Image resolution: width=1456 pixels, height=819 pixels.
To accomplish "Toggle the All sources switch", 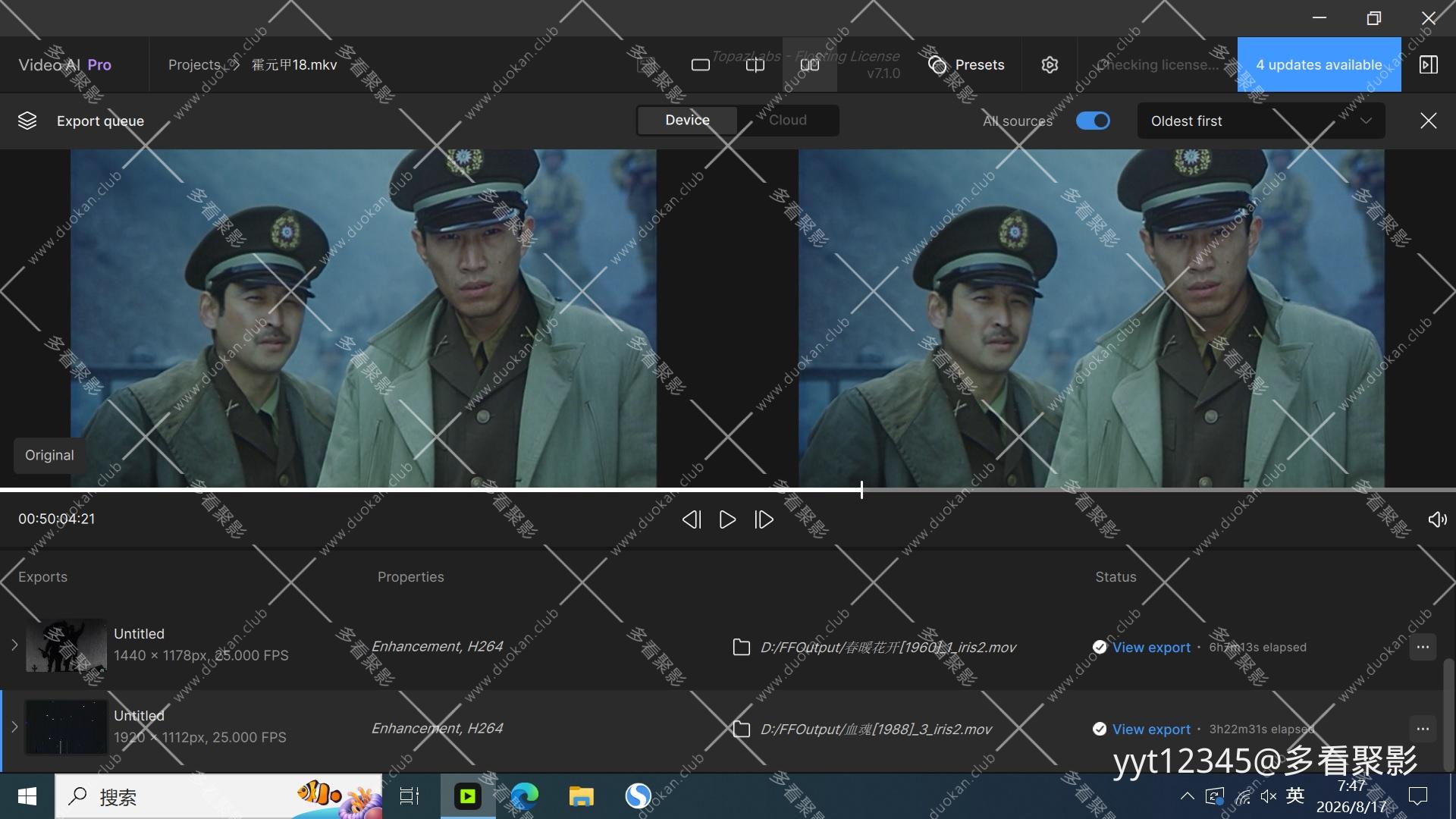I will point(1093,121).
